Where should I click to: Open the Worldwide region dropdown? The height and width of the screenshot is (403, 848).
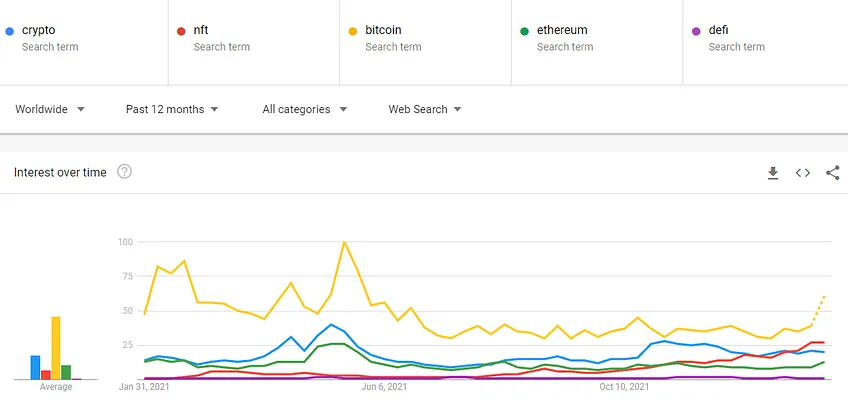pos(50,109)
